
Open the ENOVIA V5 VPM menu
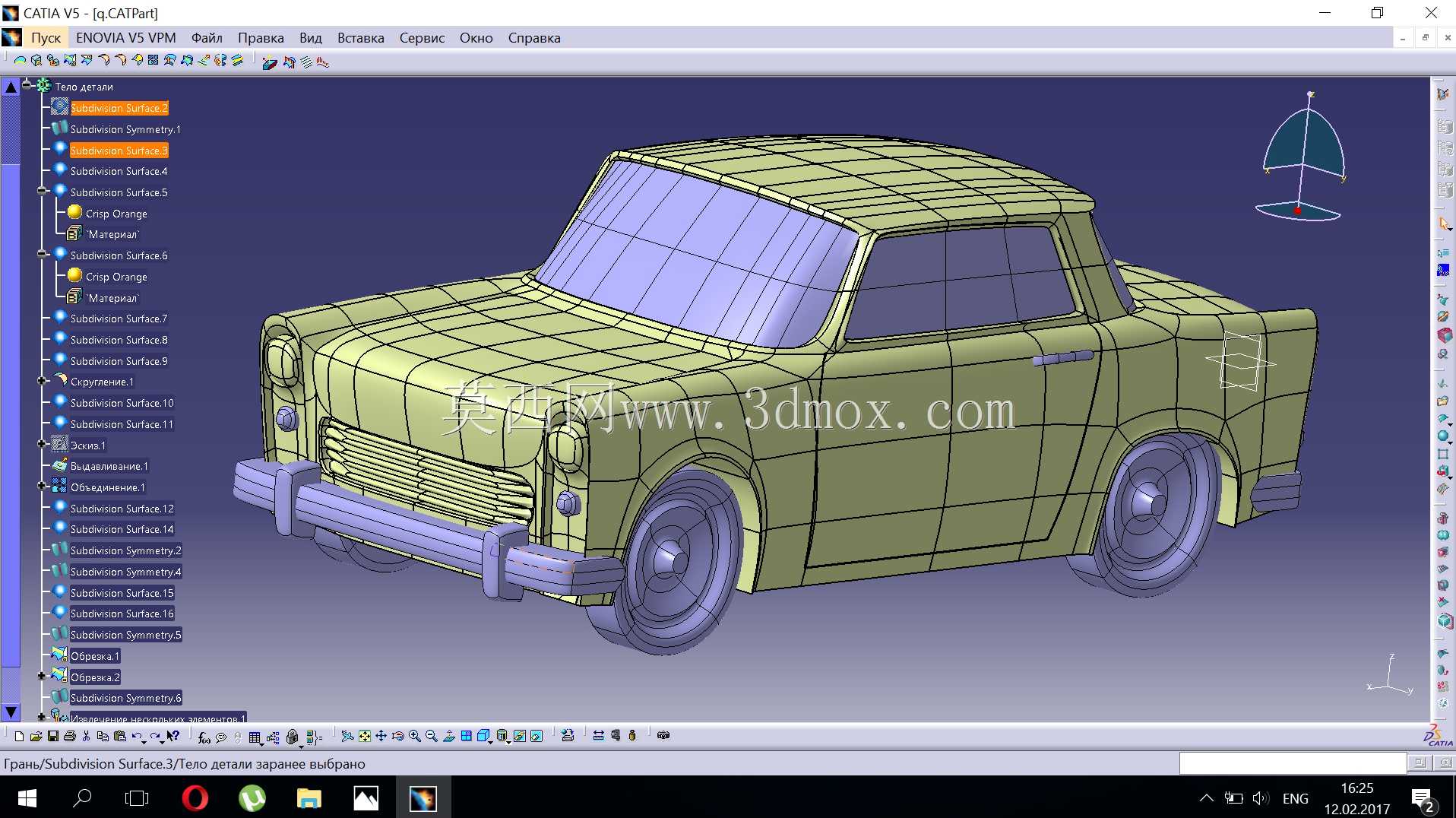(x=125, y=38)
